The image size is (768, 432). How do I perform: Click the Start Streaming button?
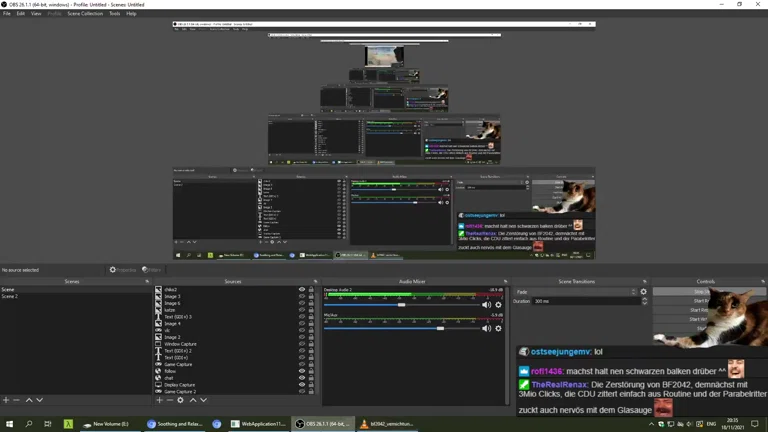(700, 292)
